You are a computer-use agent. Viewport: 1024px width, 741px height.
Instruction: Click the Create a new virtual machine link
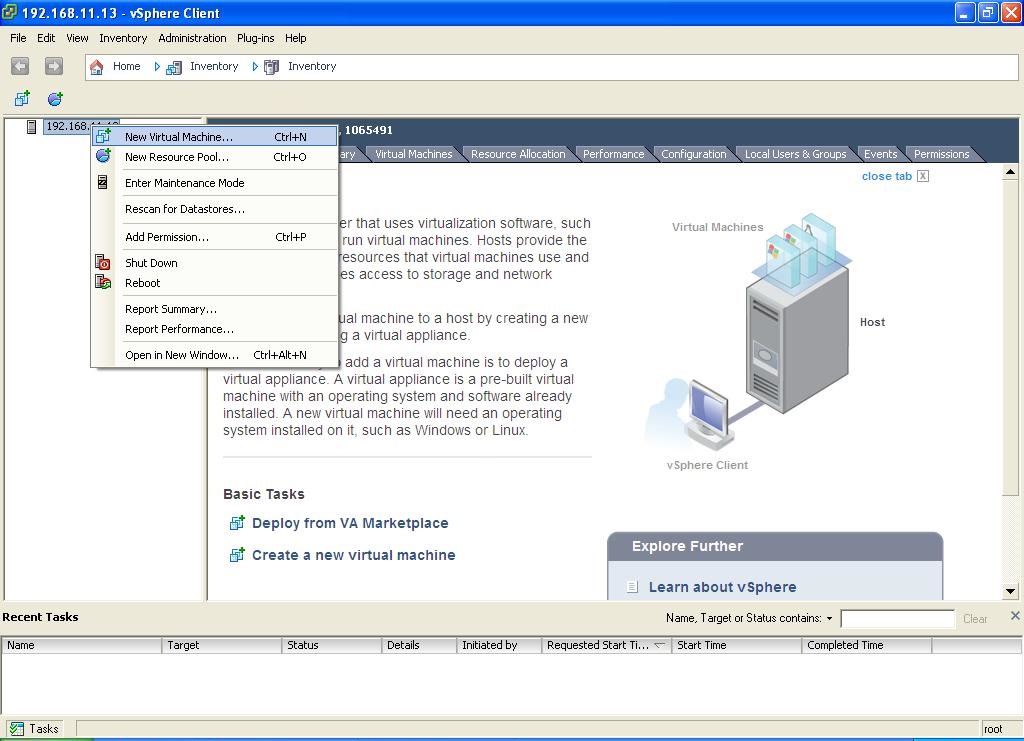pyautogui.click(x=353, y=555)
